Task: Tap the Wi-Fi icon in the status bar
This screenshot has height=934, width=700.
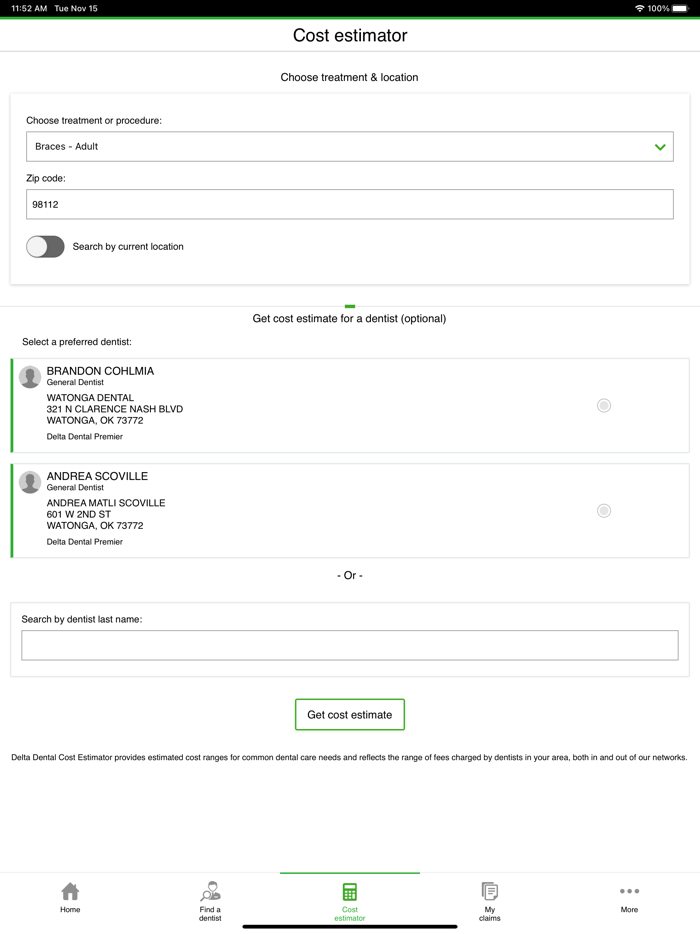Action: point(638,8)
